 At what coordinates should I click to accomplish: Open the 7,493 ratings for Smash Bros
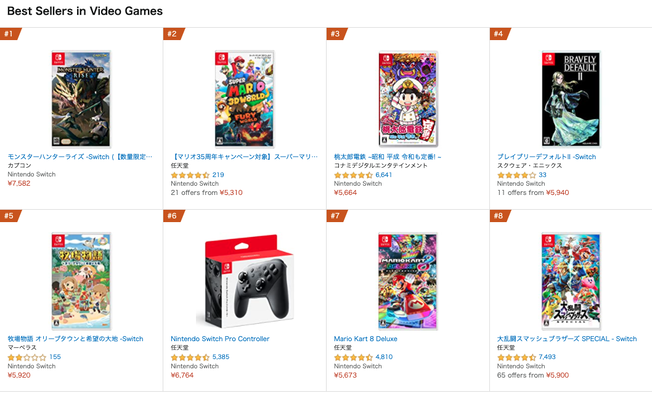547,357
